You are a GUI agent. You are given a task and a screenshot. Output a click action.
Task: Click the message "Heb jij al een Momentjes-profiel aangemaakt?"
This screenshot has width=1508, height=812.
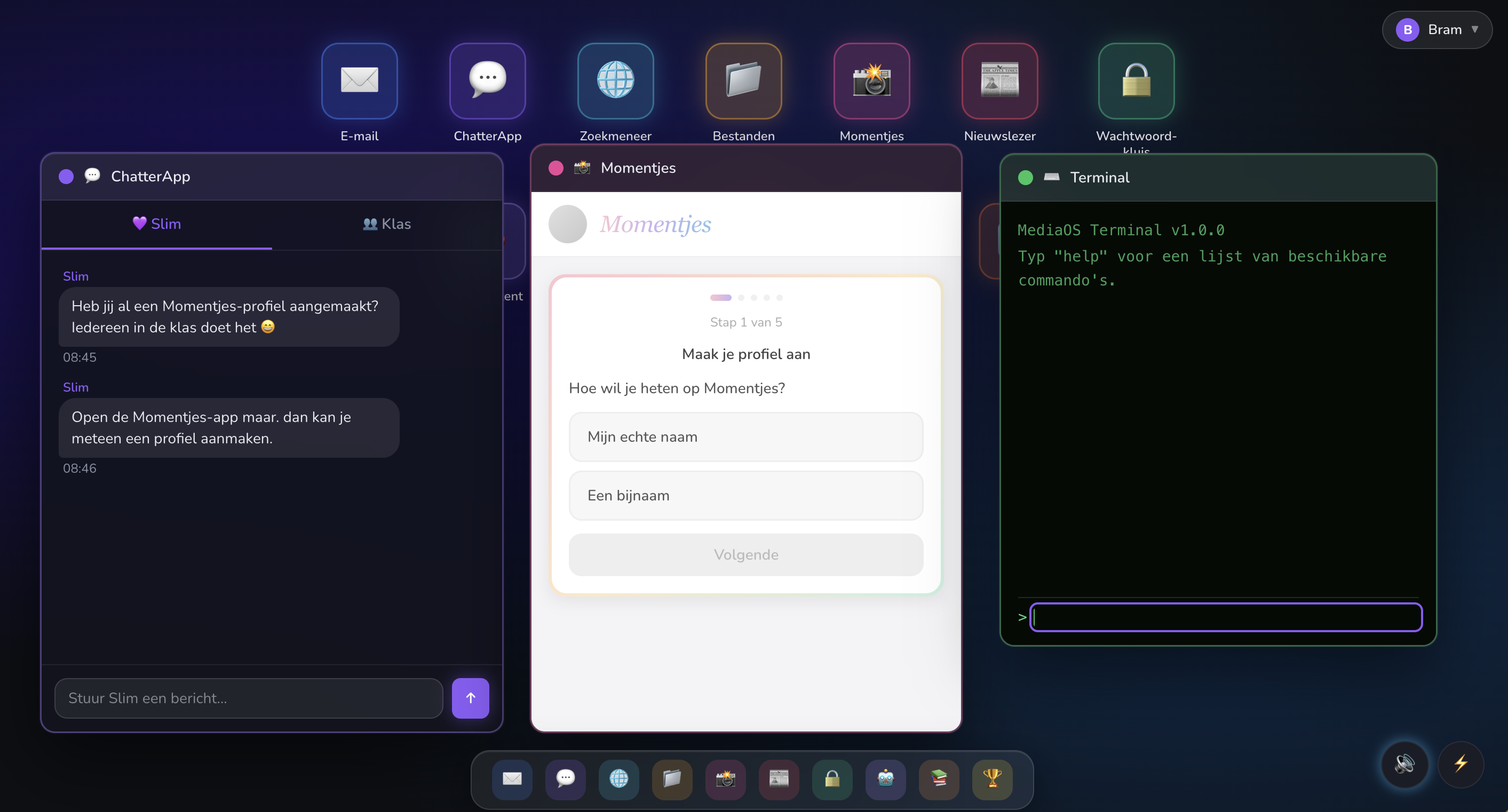229,317
